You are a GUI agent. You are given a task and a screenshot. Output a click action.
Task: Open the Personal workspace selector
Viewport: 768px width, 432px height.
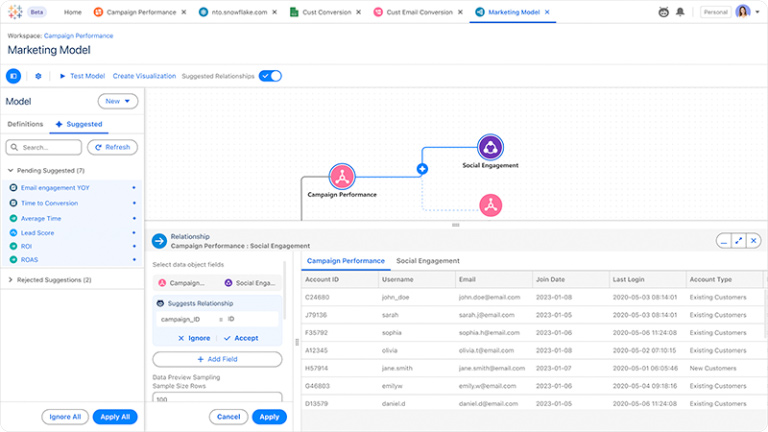[x=715, y=12]
